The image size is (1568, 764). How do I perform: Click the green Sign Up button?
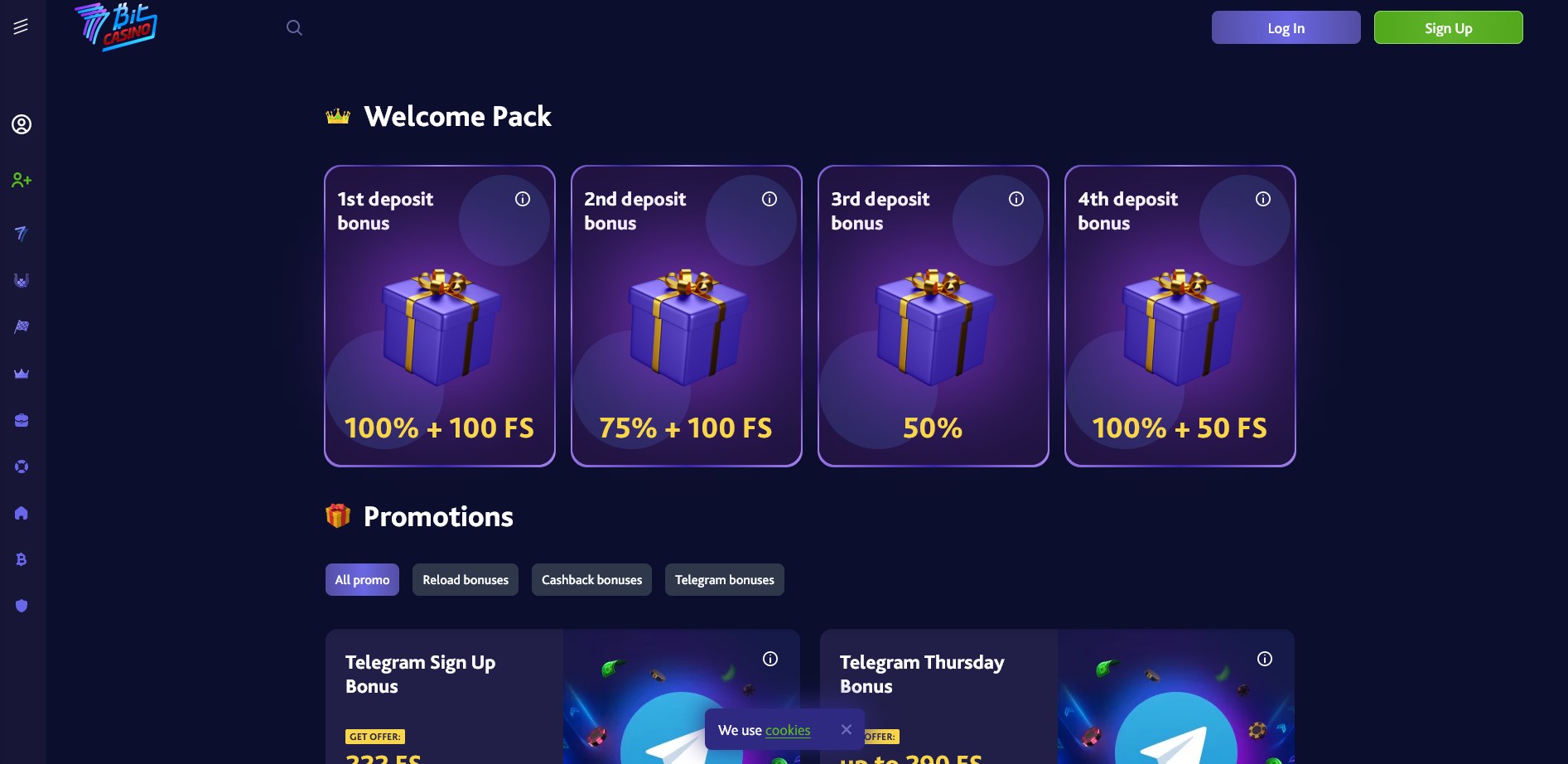click(x=1449, y=27)
